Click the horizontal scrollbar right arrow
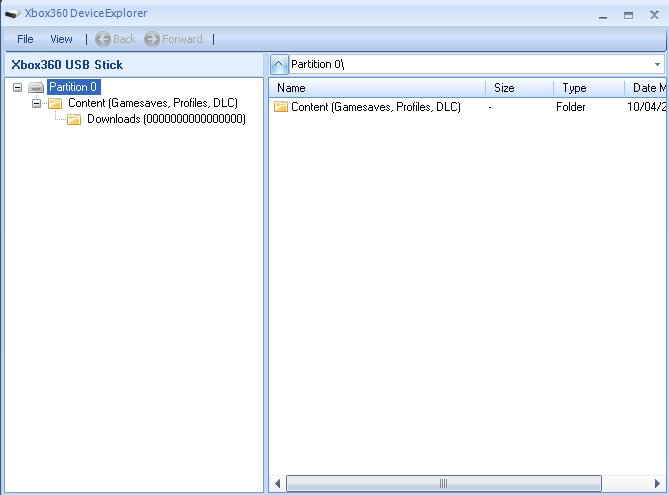The width and height of the screenshot is (669, 495). pos(657,483)
